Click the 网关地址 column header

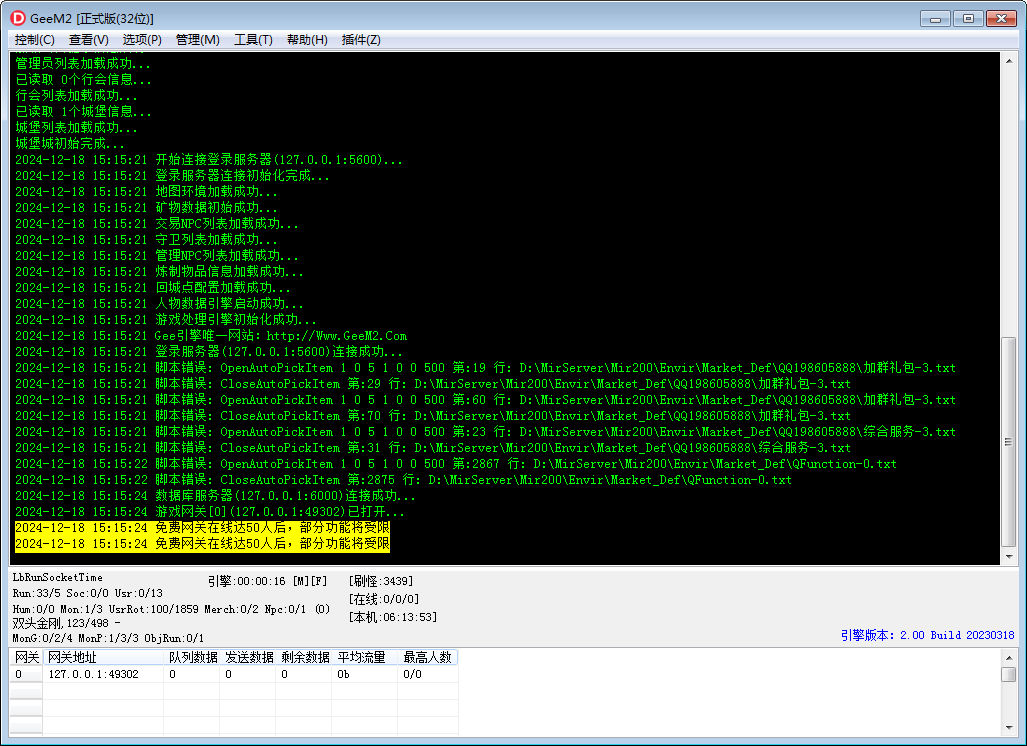(103, 657)
